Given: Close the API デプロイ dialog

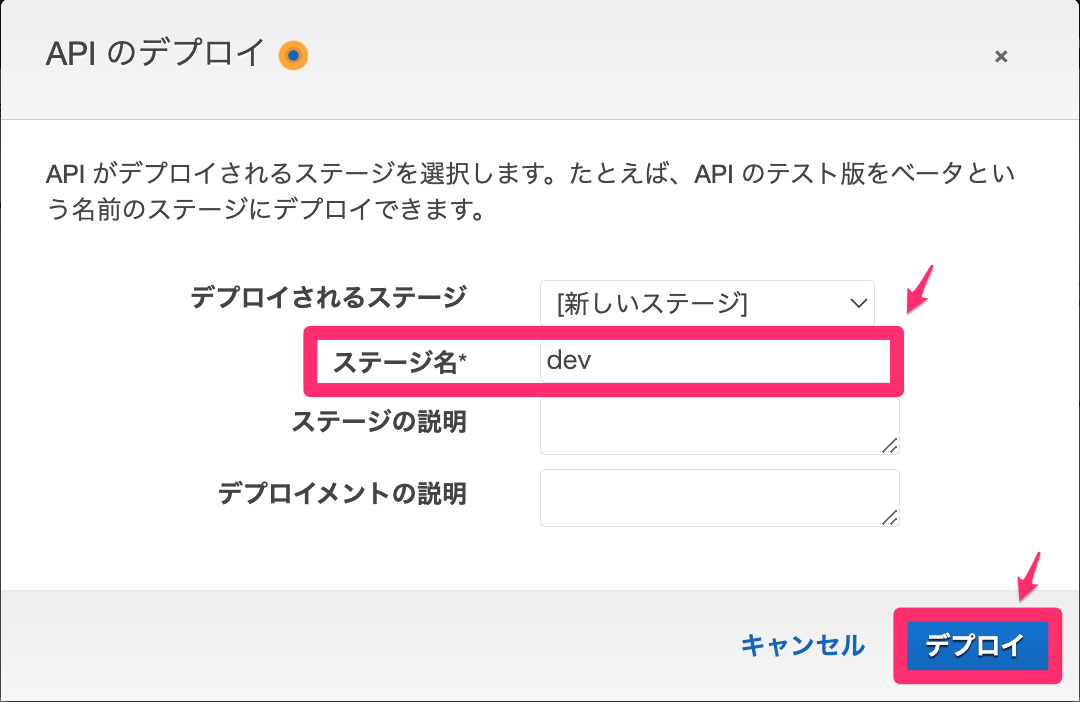Looking at the screenshot, I should [x=1001, y=57].
